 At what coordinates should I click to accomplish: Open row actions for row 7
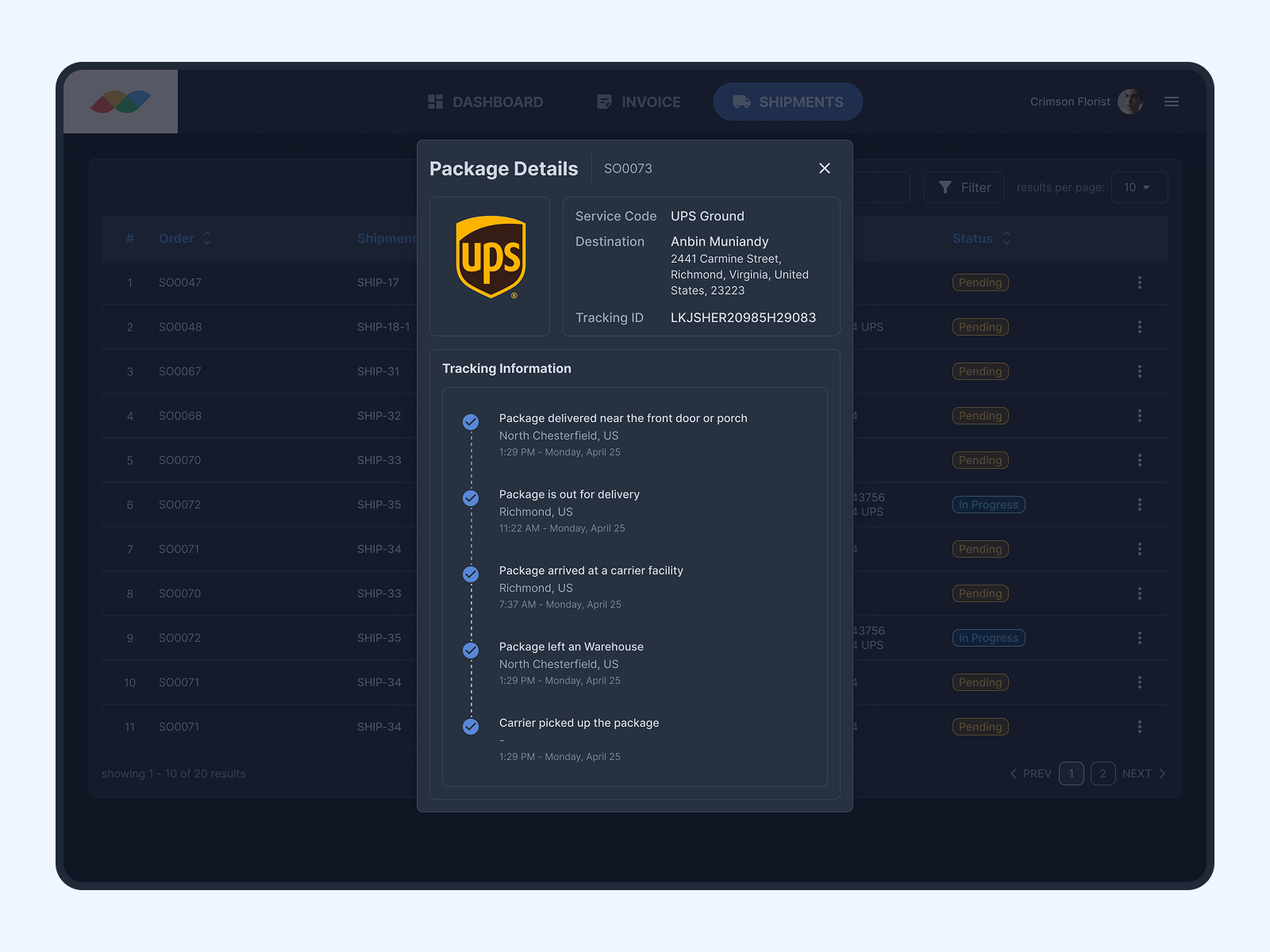(x=1140, y=549)
